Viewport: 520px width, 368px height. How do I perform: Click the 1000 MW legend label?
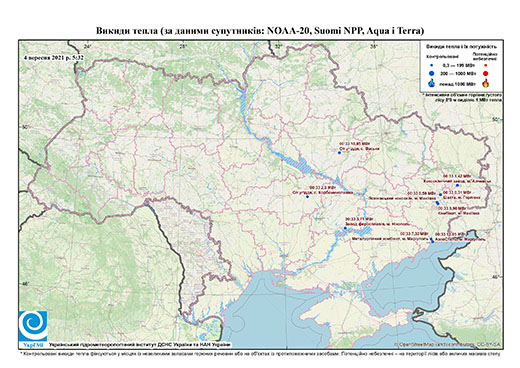[x=457, y=83]
